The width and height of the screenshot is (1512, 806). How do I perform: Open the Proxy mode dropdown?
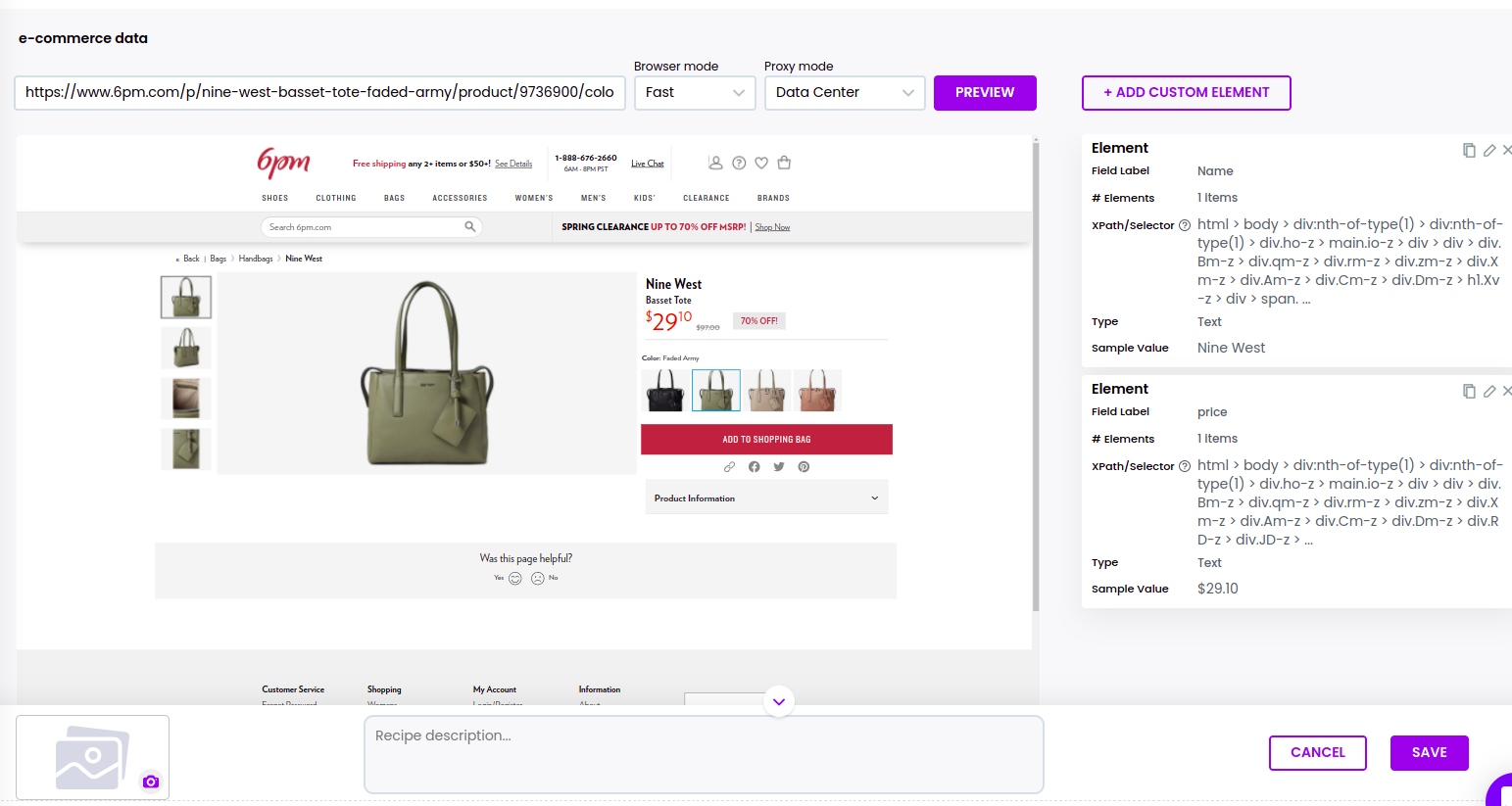tap(845, 92)
